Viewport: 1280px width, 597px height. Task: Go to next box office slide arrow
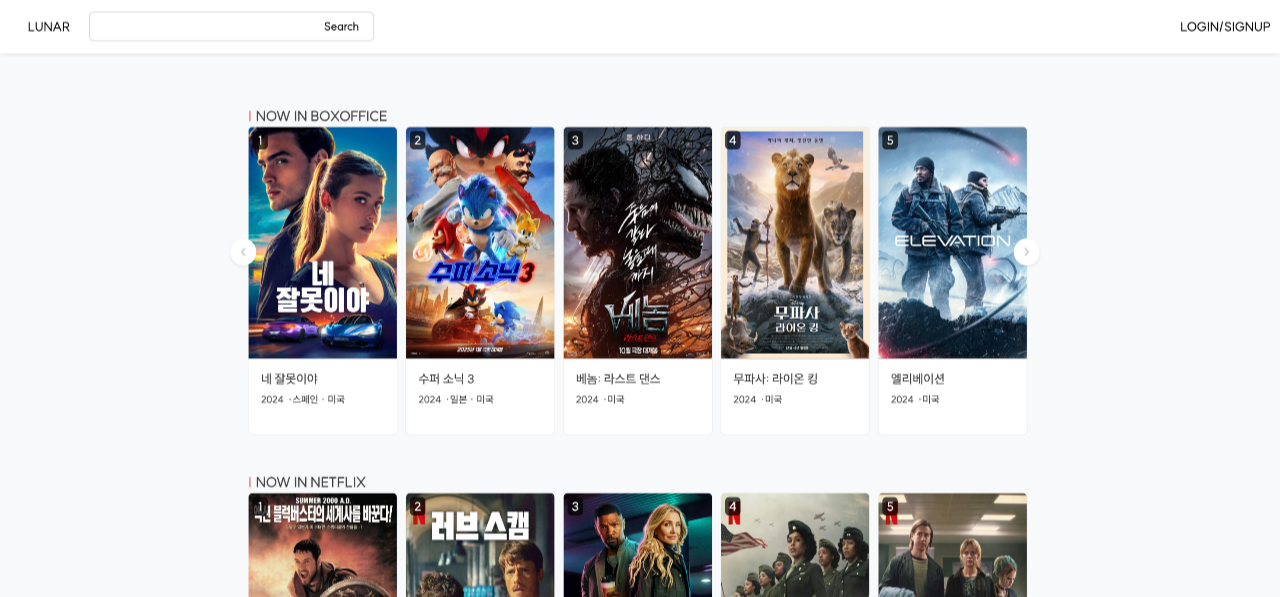point(1026,252)
